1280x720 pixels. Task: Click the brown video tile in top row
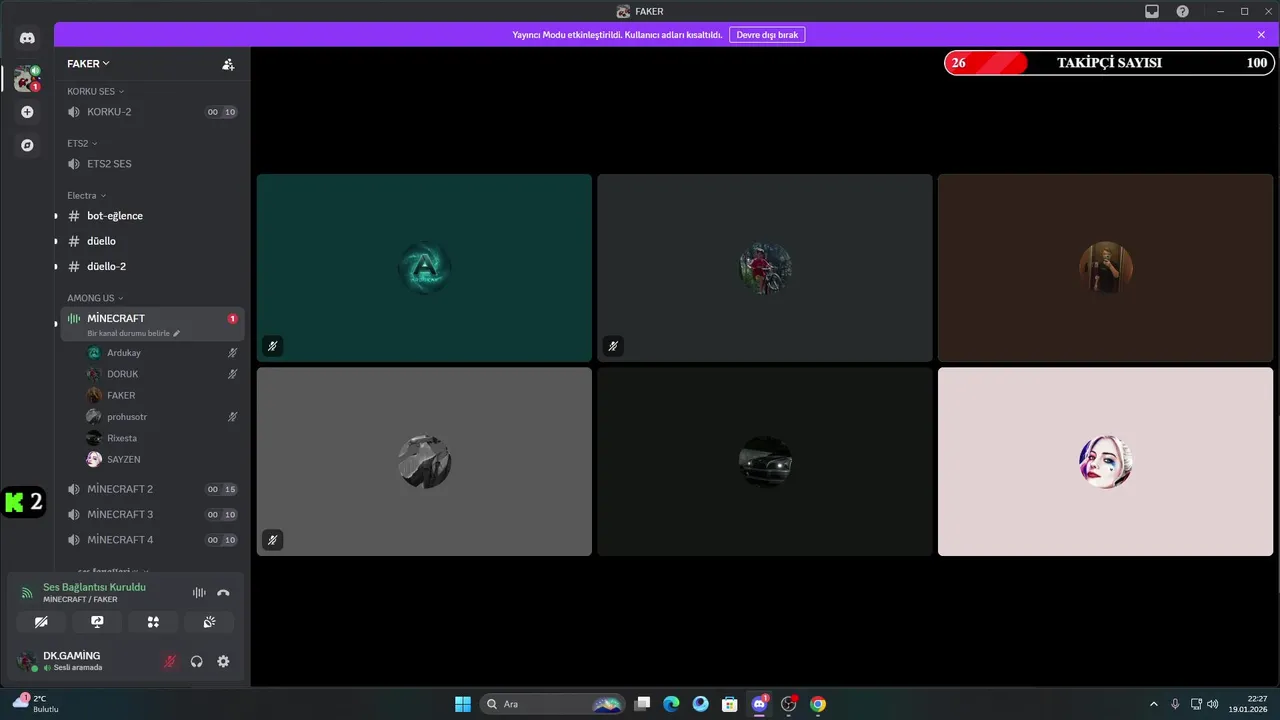coord(1105,268)
